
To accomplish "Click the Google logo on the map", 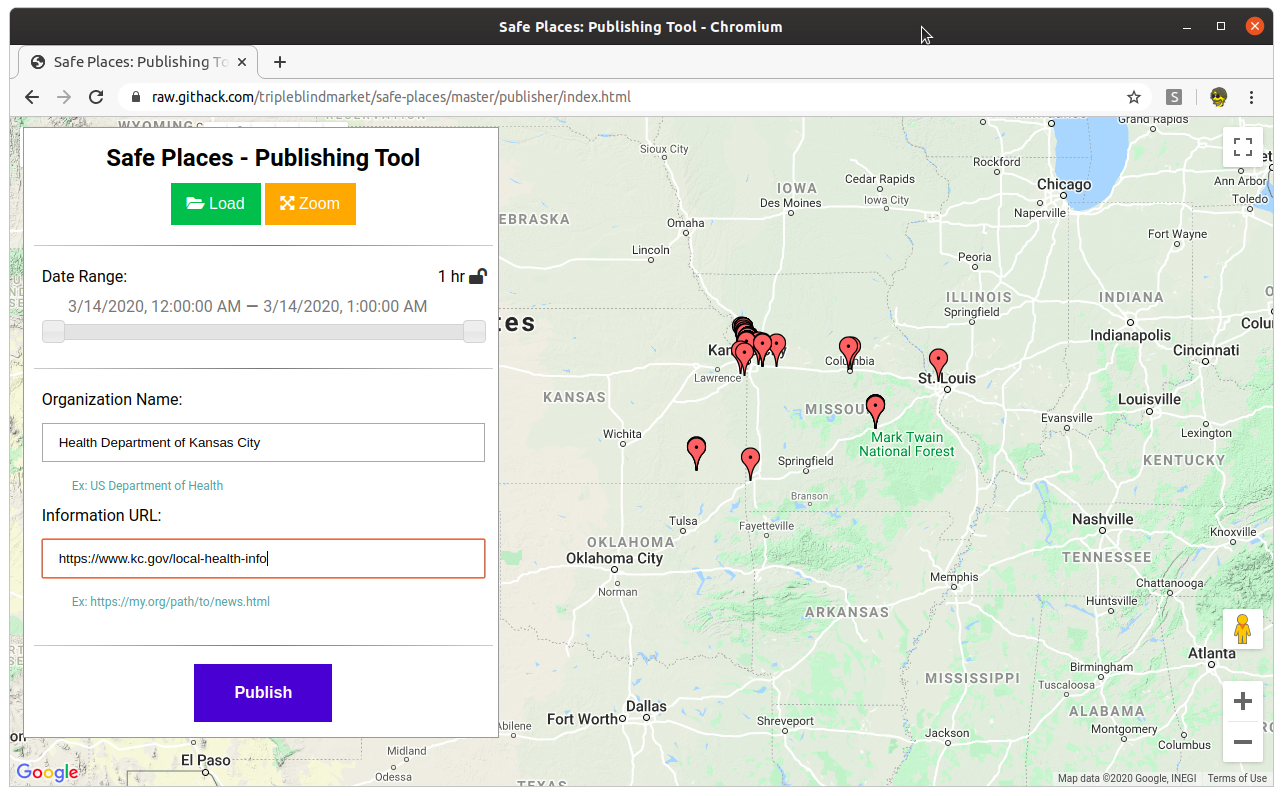I will tap(47, 772).
